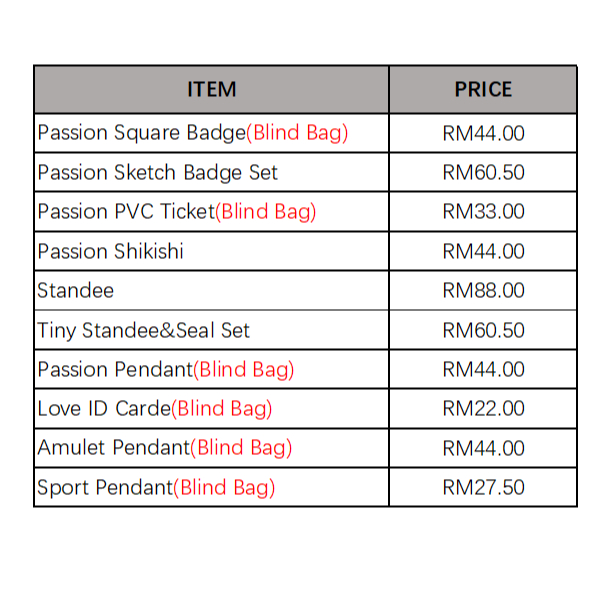Click the Standee item cell

click(x=76, y=291)
